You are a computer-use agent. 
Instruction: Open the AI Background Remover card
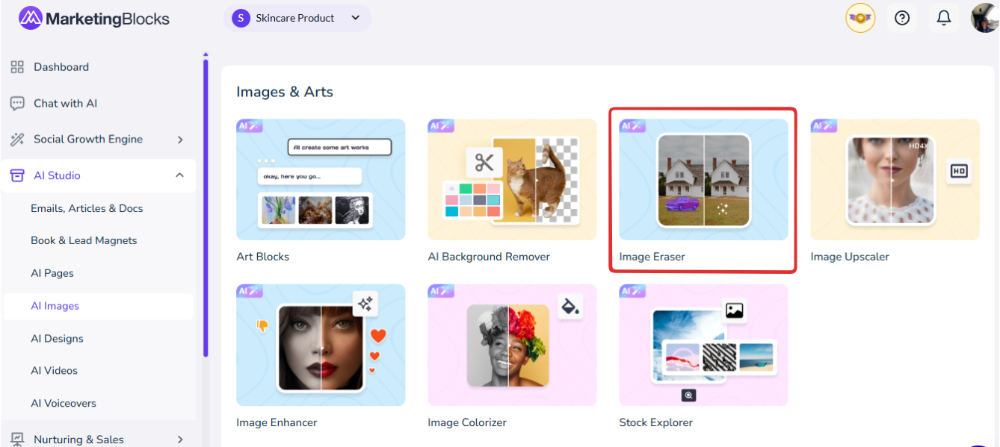coord(512,180)
